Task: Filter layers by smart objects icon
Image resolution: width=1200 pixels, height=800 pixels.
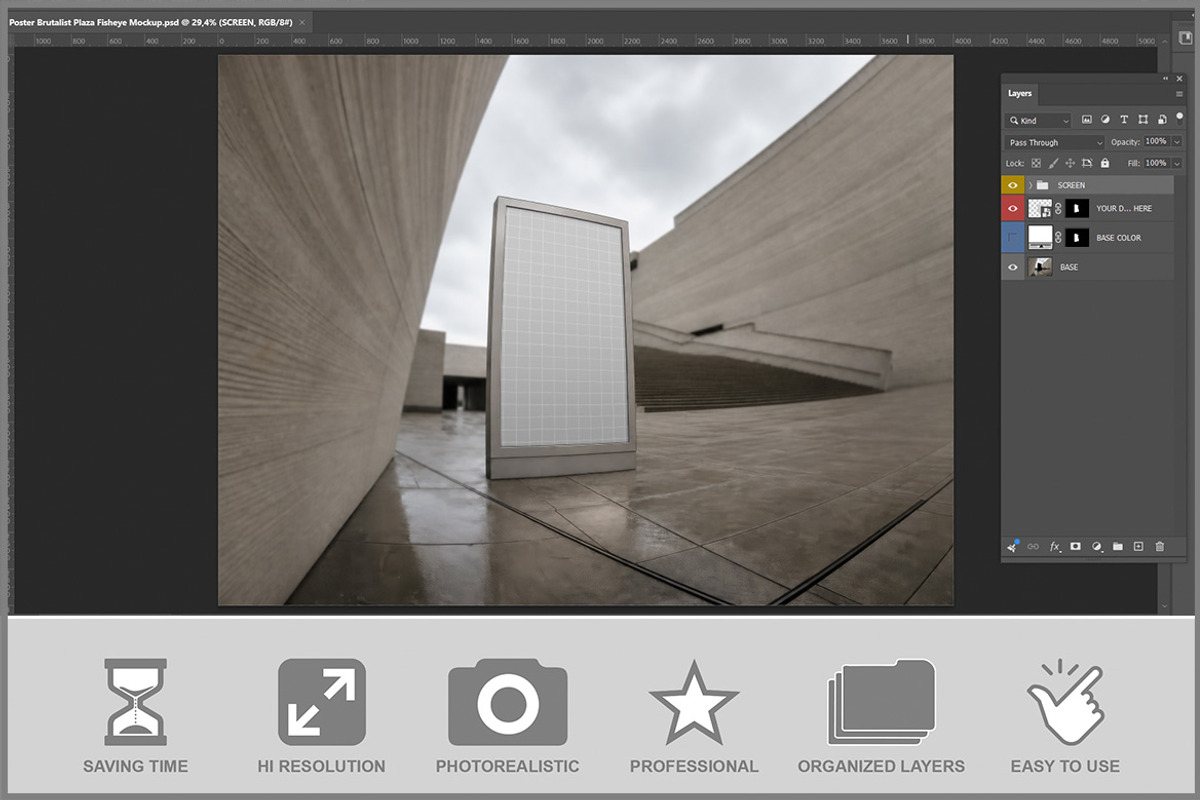Action: 1160,120
